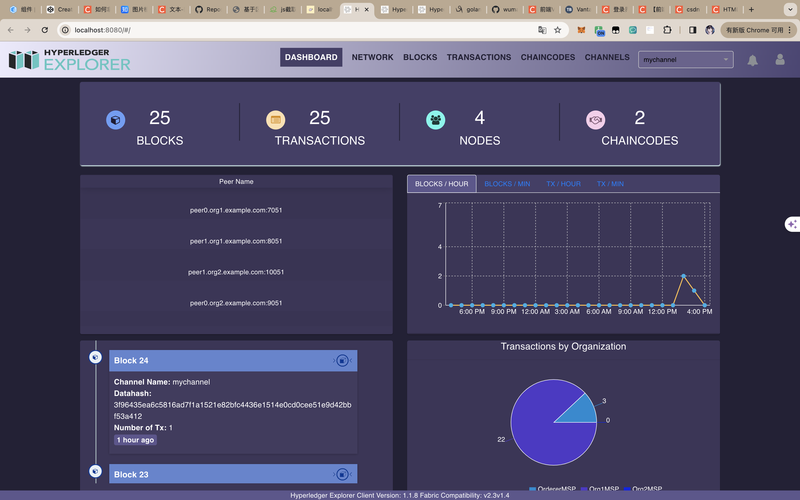Screen dimensions: 800x500
Task: Click the teal Nodes group icon
Action: (x=436, y=120)
